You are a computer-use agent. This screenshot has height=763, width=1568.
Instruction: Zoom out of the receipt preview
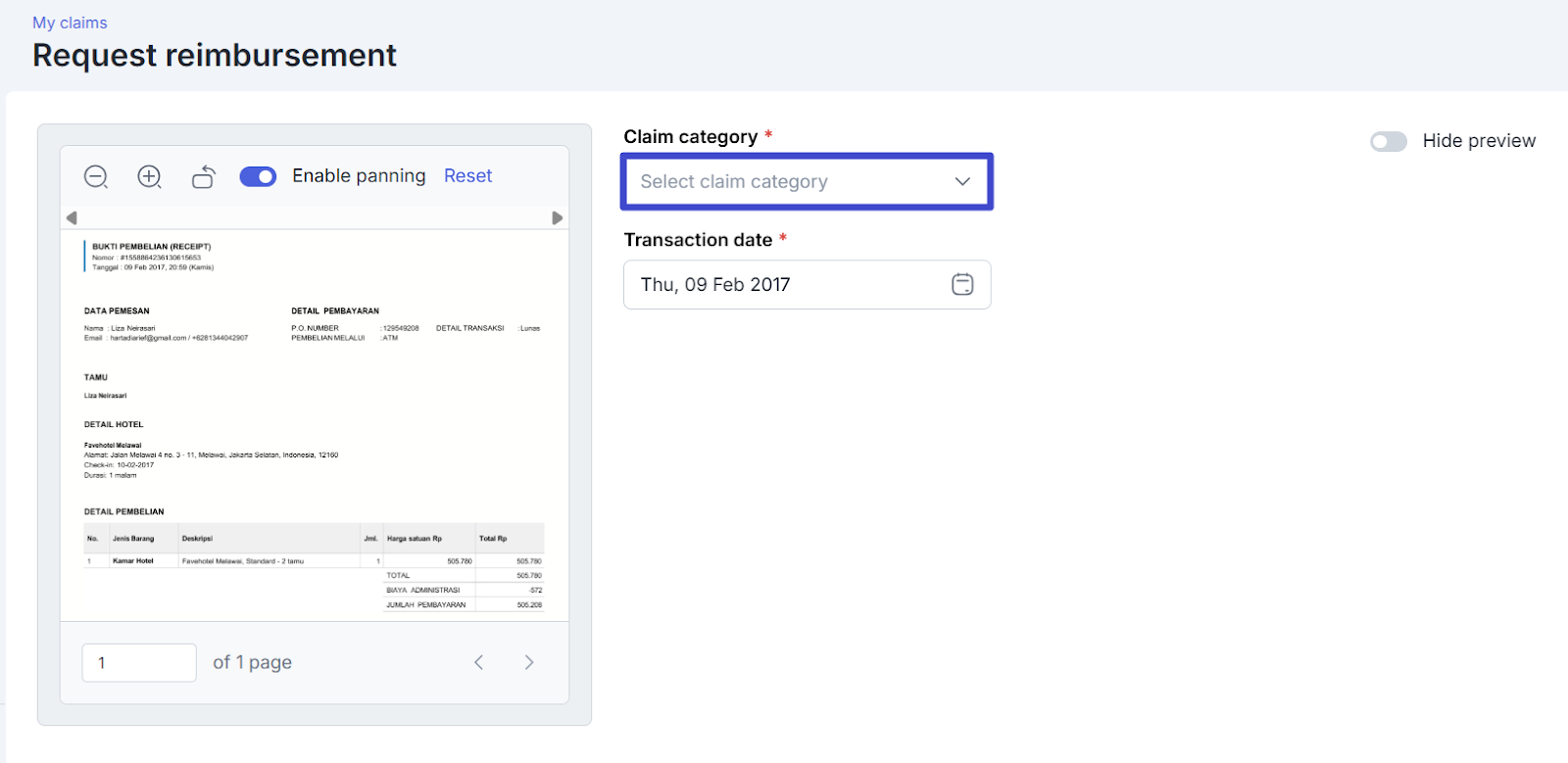[x=96, y=176]
